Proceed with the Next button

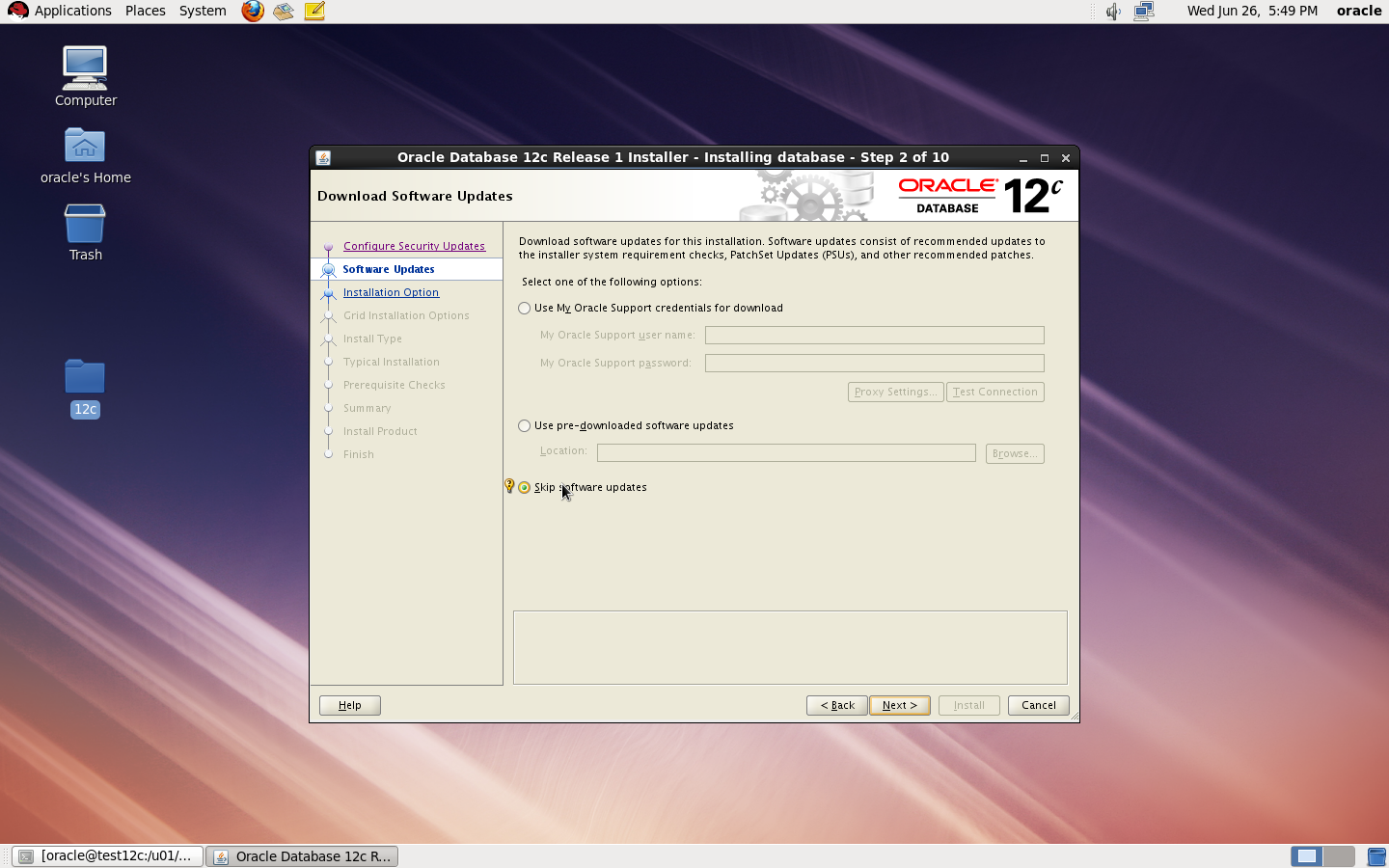click(x=899, y=705)
